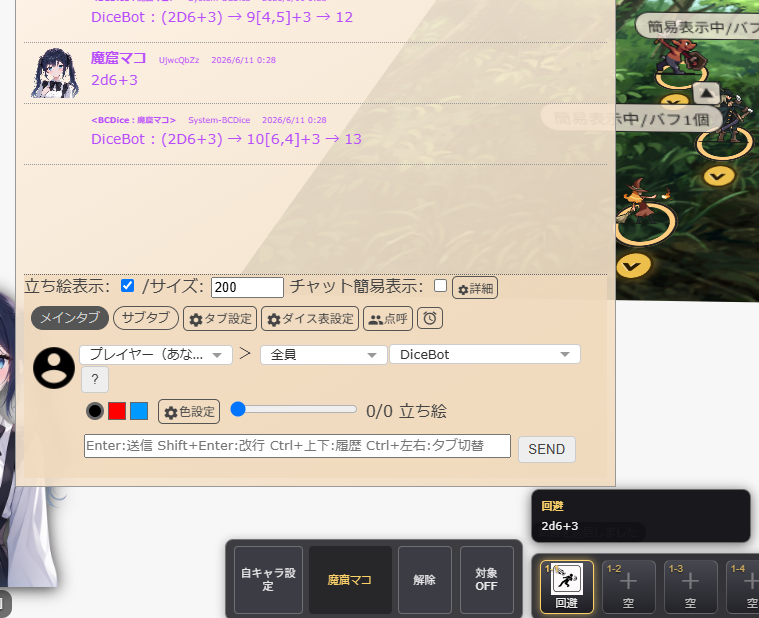This screenshot has width=759, height=618.
Task: Switch to the メインタブ tab
Action: point(70,318)
